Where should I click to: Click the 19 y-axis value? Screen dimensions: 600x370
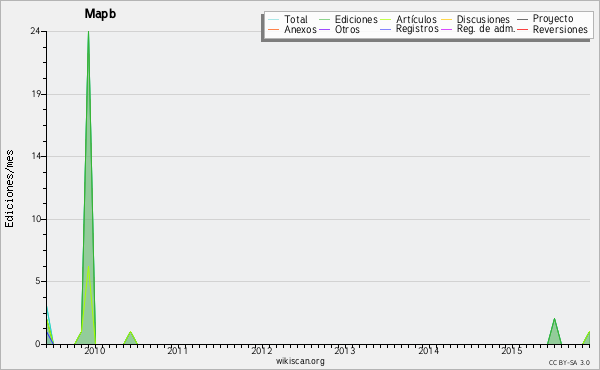(x=36, y=94)
